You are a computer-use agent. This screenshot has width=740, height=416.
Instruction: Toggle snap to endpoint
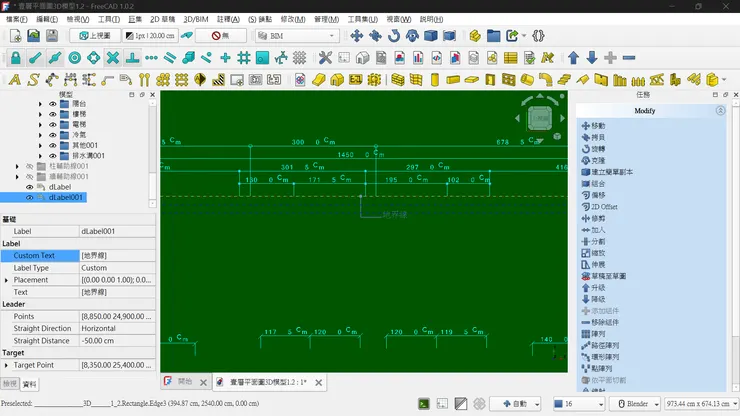pyautogui.click(x=35, y=58)
